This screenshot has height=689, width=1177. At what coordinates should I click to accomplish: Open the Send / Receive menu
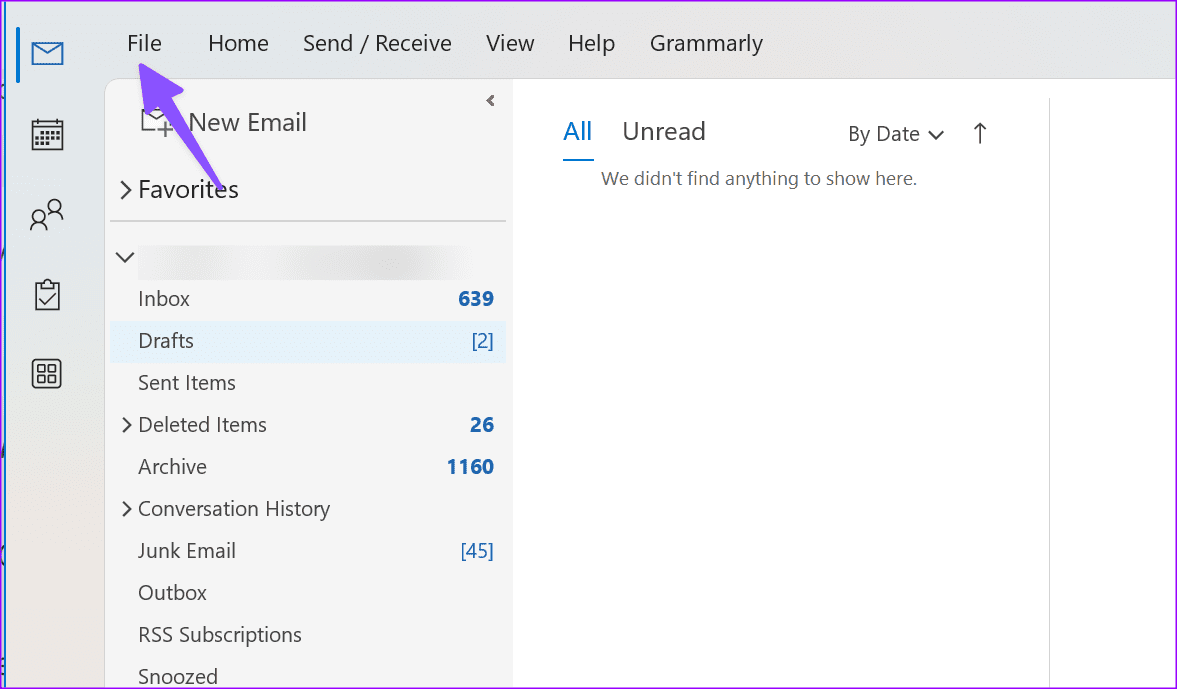377,42
